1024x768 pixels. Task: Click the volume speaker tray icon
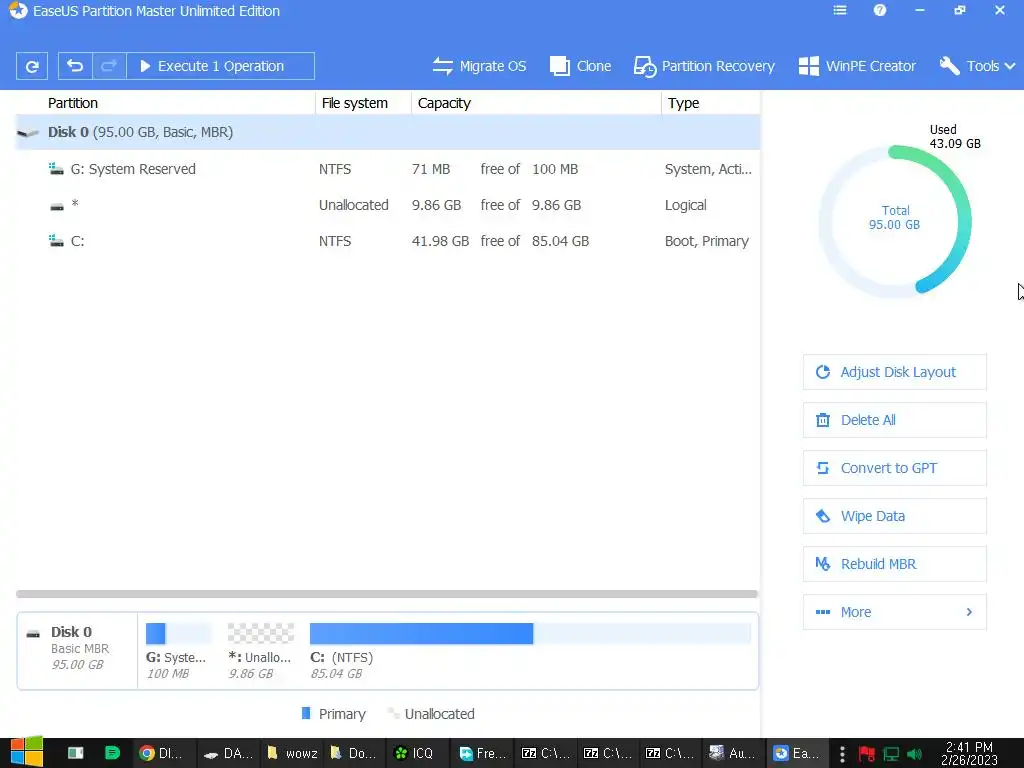[x=914, y=754]
